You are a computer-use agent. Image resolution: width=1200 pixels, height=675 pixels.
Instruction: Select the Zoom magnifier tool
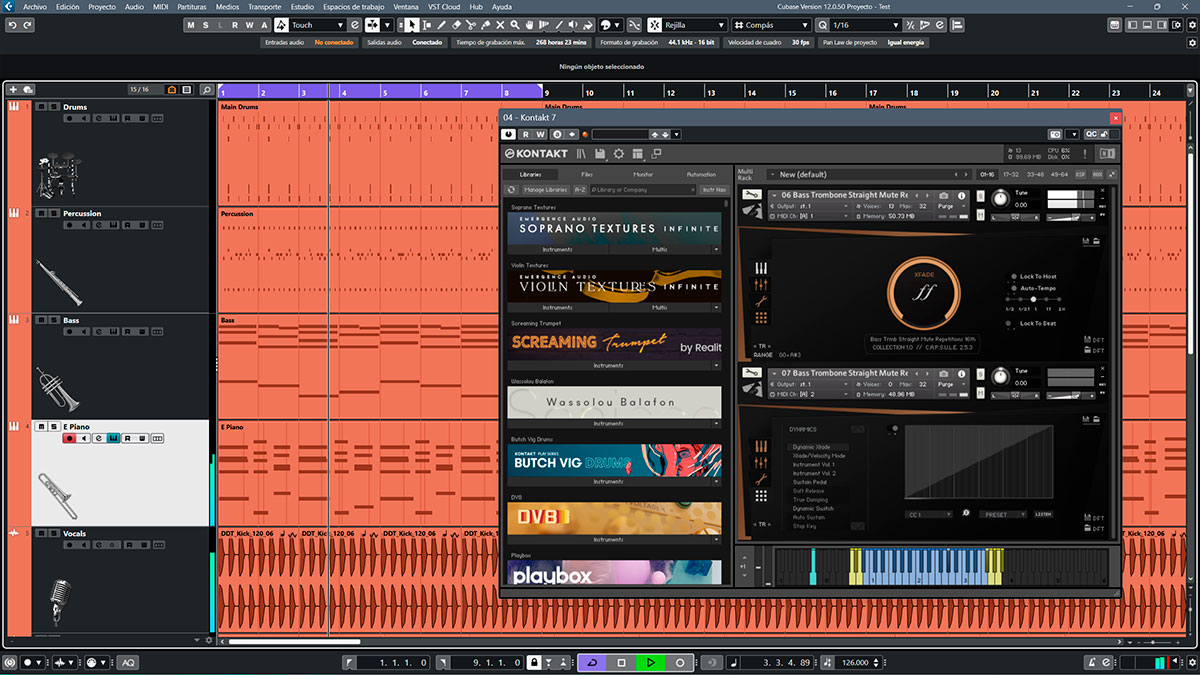pyautogui.click(x=516, y=25)
